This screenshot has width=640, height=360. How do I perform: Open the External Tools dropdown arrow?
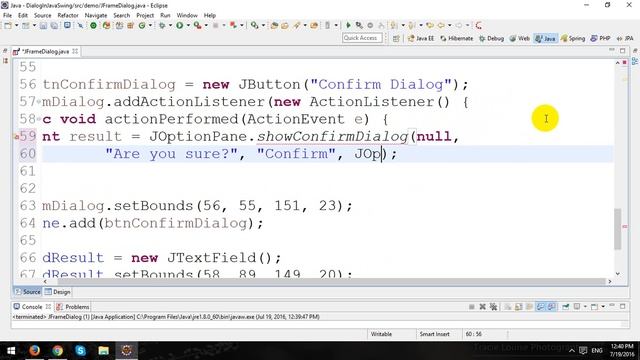click(206, 25)
